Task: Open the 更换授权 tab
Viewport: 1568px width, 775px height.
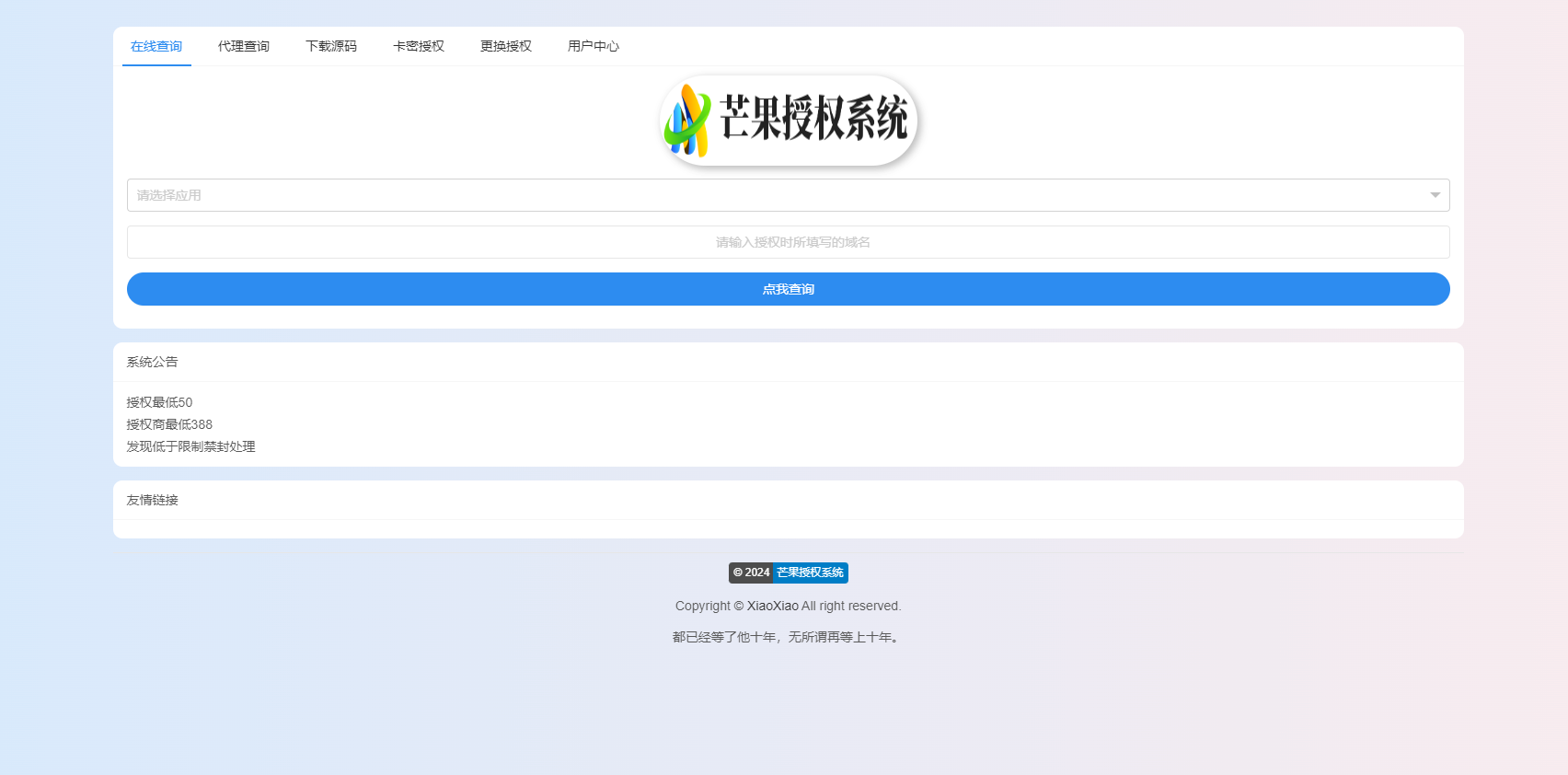Action: [x=506, y=46]
